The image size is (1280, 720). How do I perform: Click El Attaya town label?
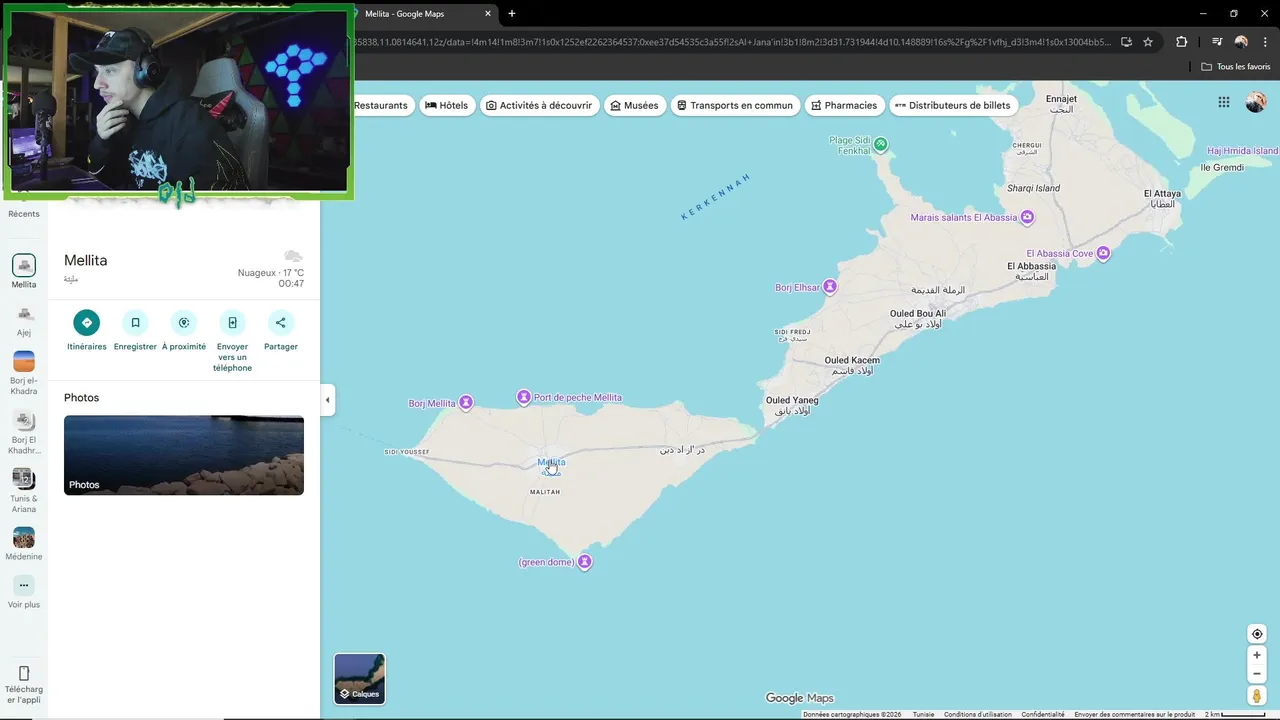[1163, 193]
